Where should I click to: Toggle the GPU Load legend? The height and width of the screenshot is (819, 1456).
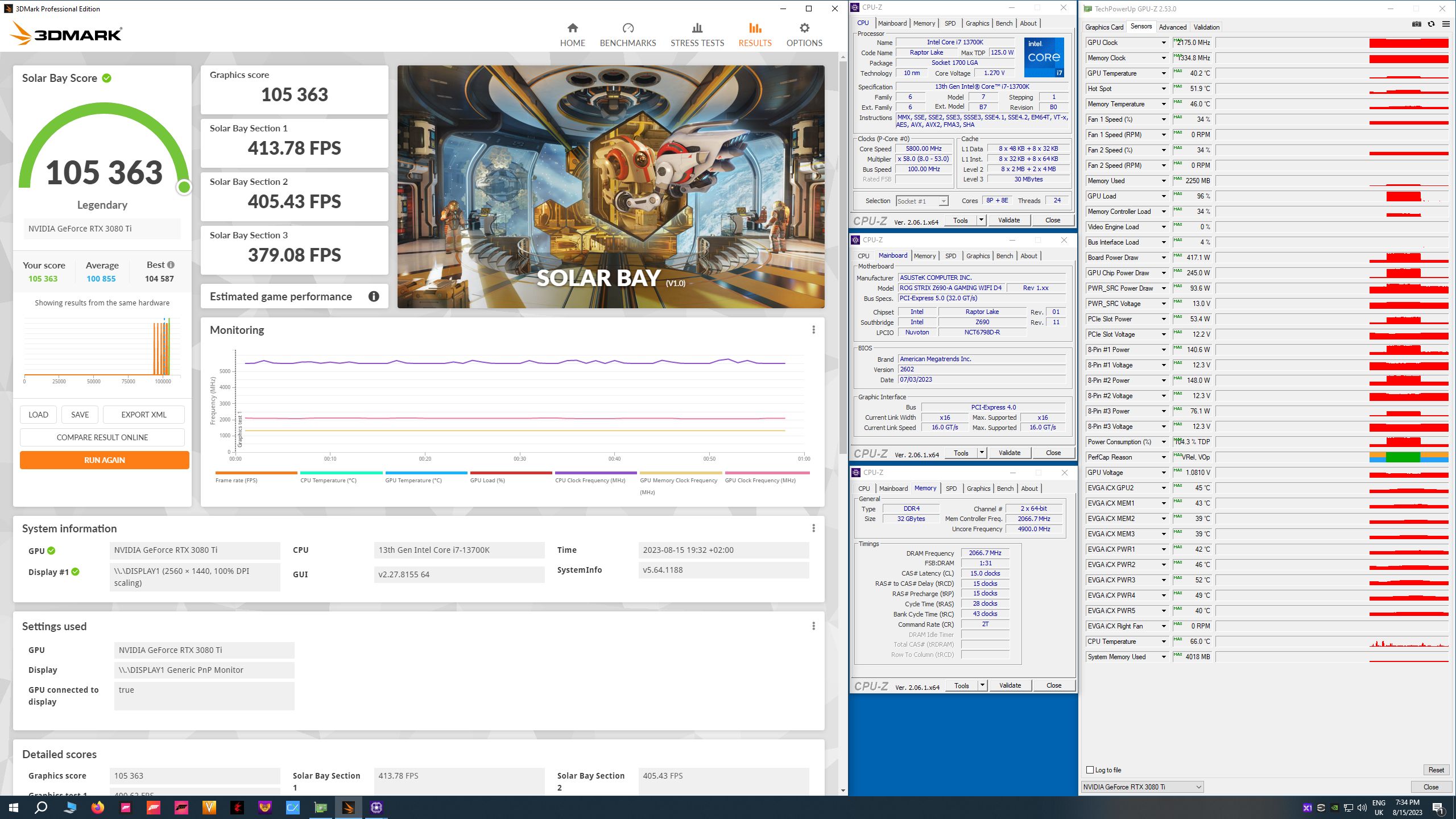click(511, 478)
